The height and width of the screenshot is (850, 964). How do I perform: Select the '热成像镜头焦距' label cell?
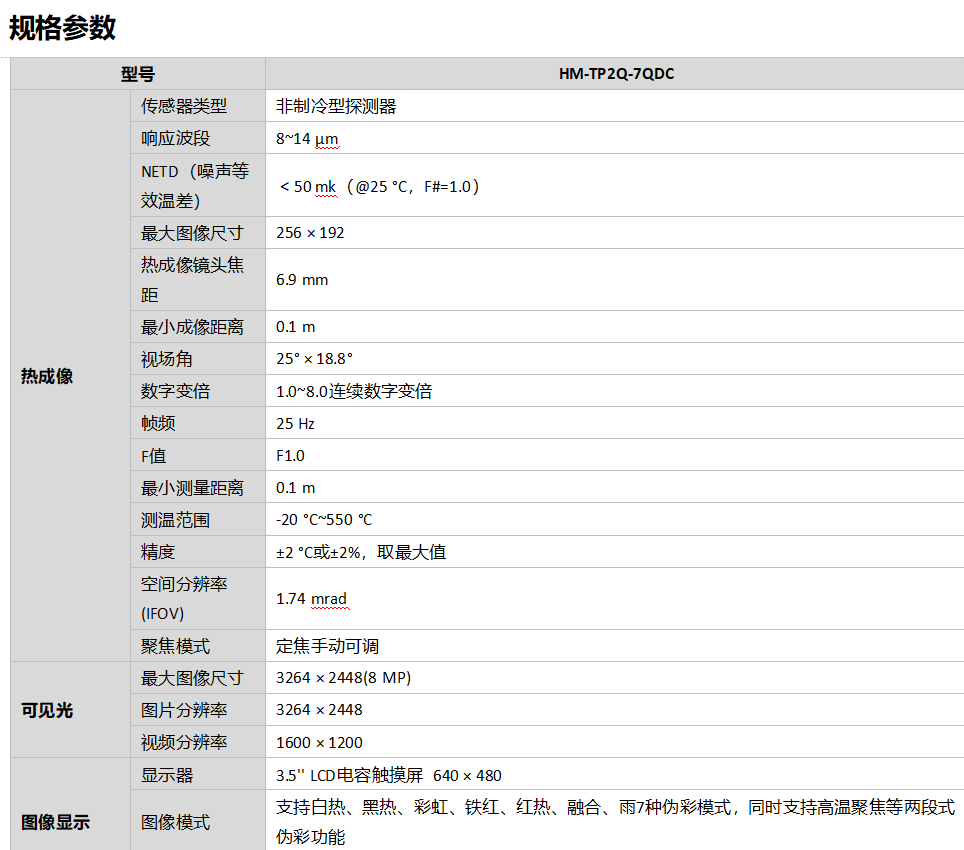[x=198, y=280]
